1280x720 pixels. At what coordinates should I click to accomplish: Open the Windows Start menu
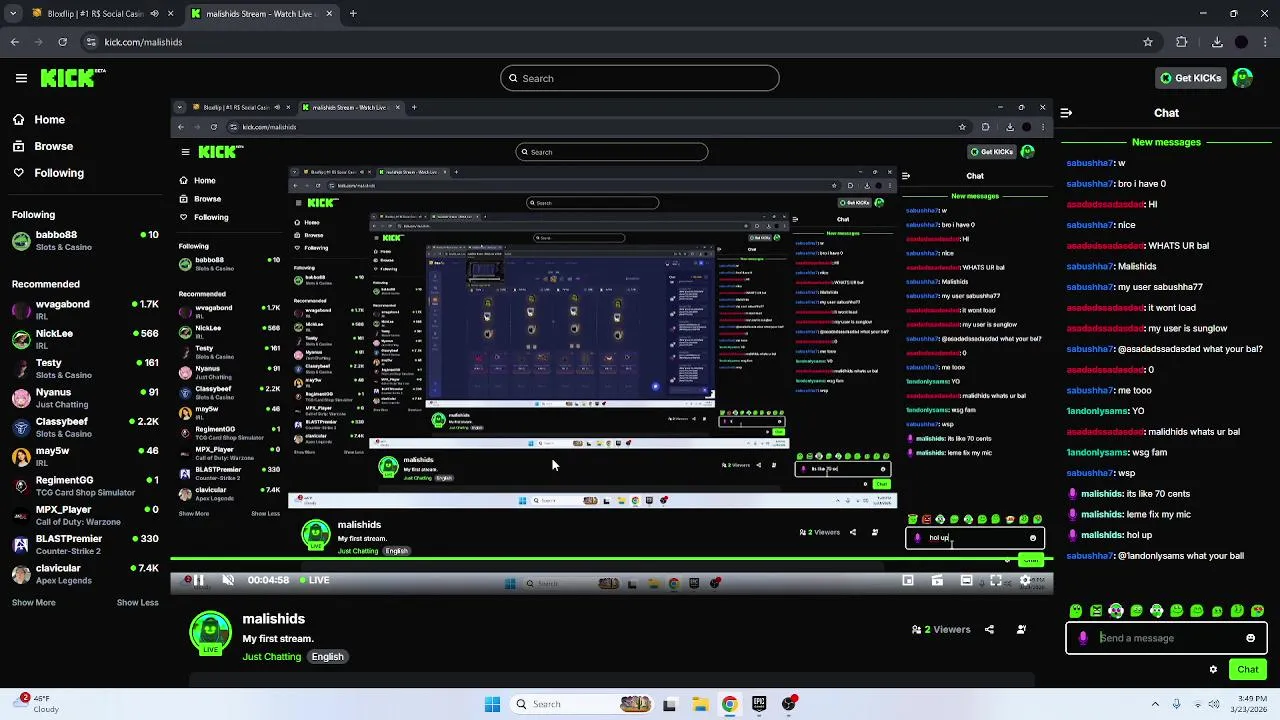(x=492, y=704)
